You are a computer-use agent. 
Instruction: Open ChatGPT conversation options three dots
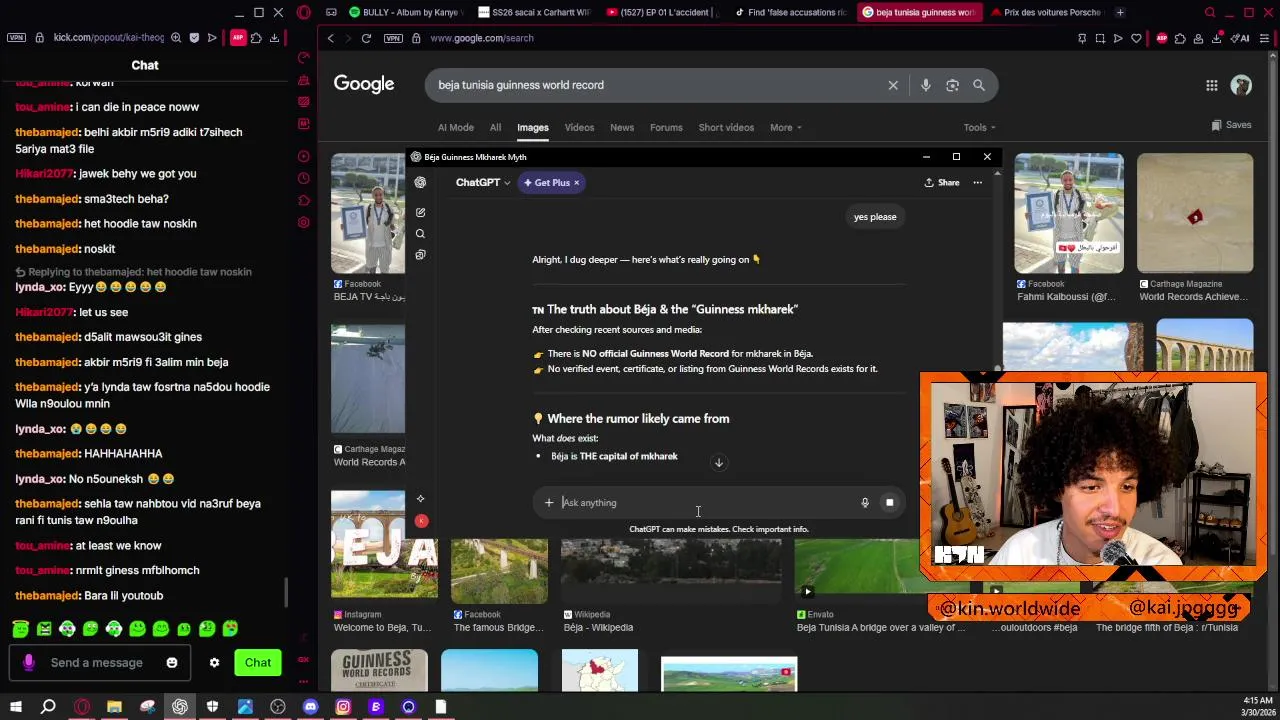tap(977, 182)
